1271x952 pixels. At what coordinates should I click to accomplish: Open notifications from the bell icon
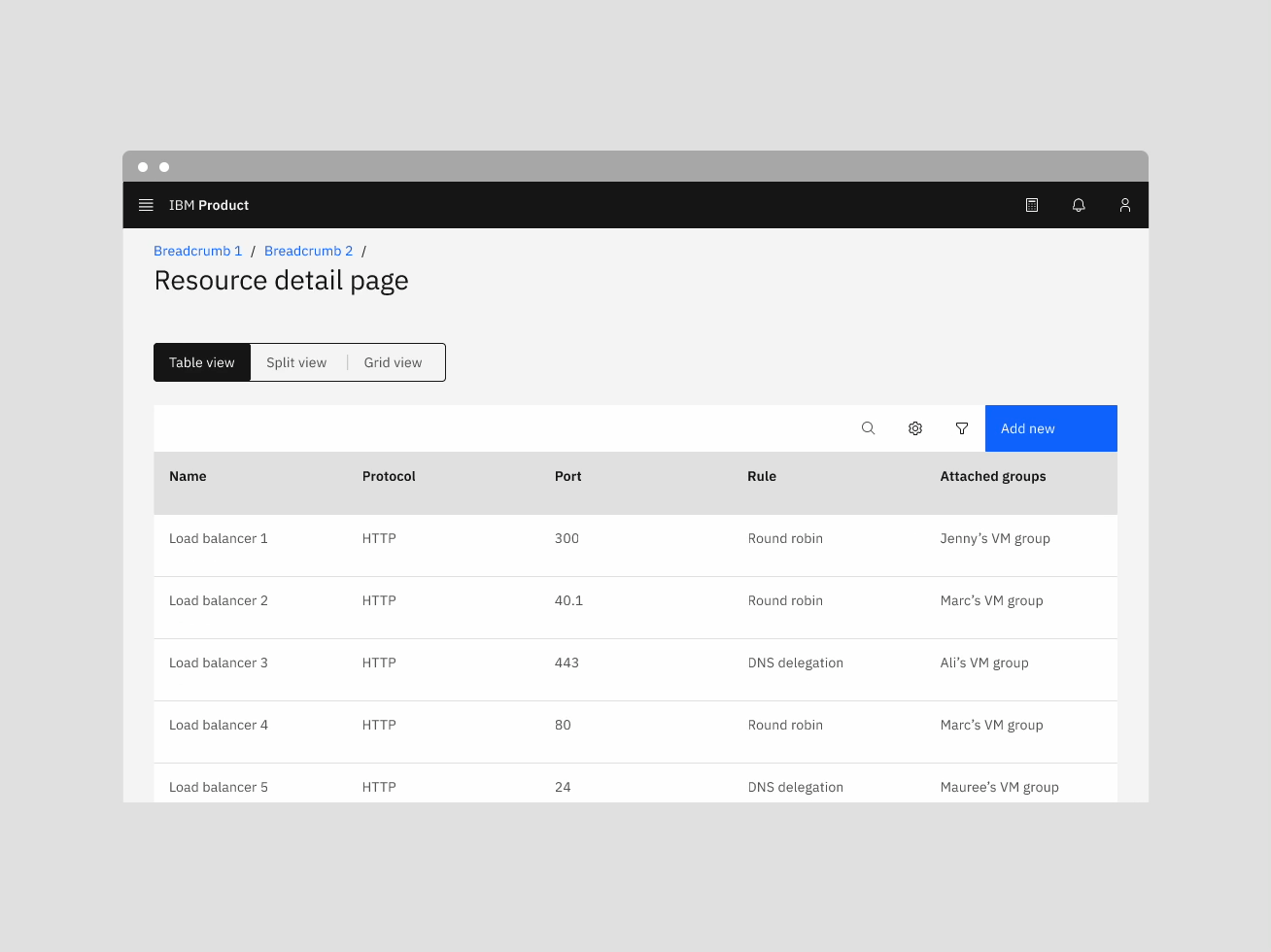1079,205
